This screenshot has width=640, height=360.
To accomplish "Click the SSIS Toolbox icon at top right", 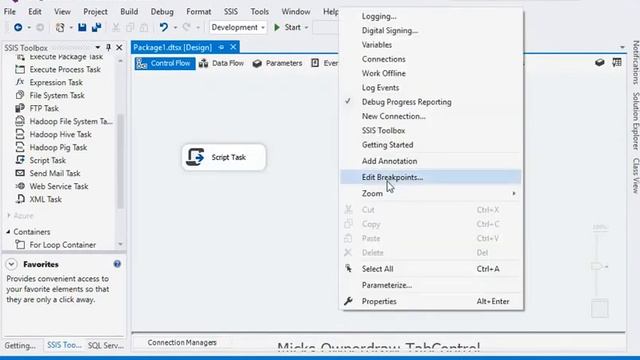I will coord(617,62).
